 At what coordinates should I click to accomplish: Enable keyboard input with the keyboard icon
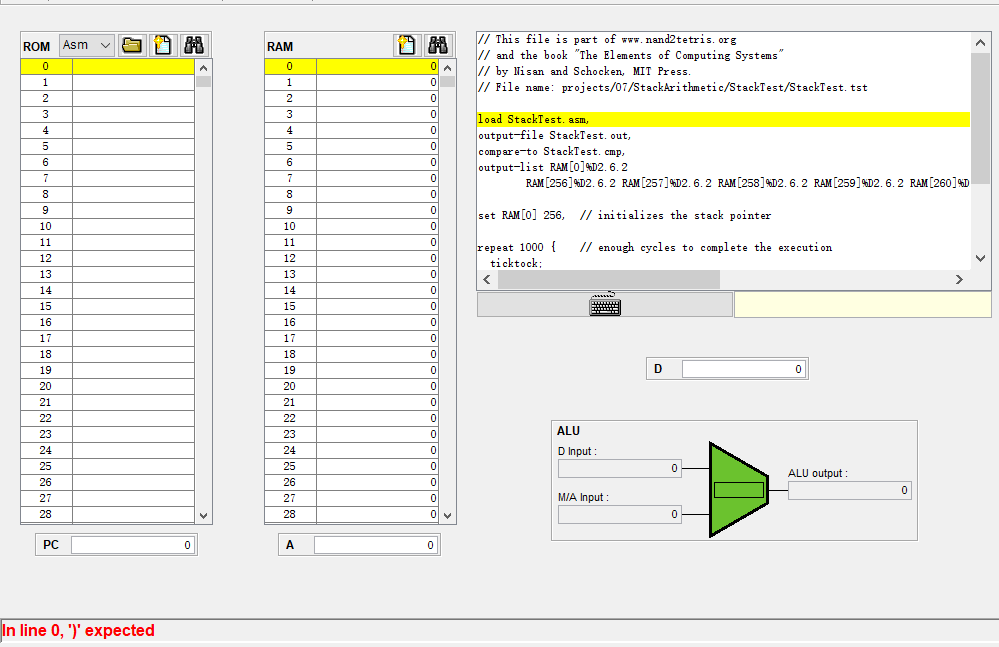tap(604, 305)
